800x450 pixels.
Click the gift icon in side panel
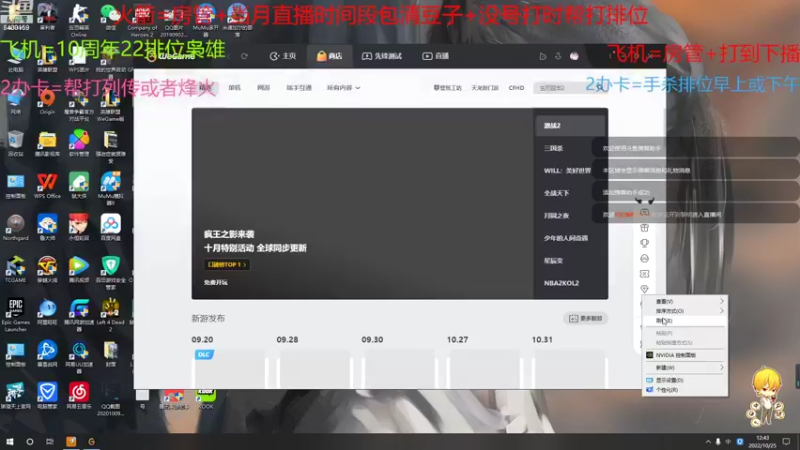coord(644,228)
